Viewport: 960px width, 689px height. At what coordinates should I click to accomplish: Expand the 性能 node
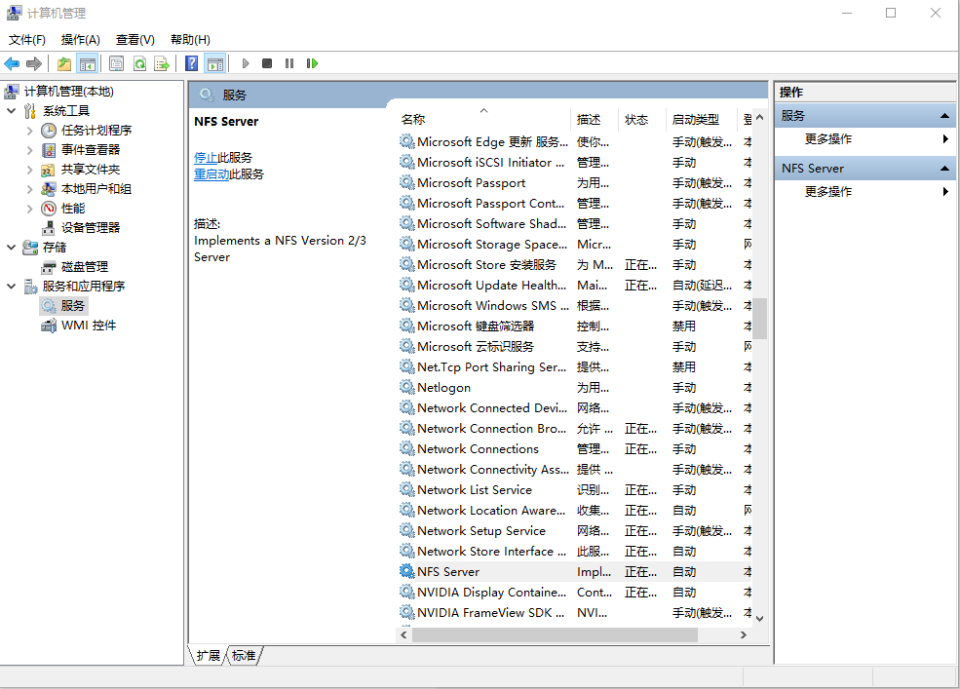coord(29,209)
